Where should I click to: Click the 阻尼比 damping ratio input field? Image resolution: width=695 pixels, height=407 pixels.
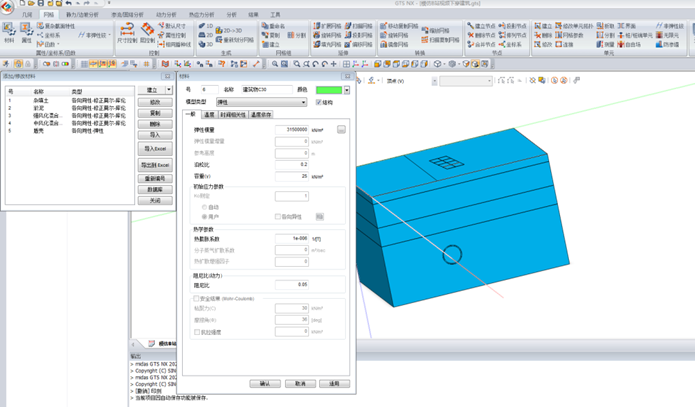(x=292, y=285)
